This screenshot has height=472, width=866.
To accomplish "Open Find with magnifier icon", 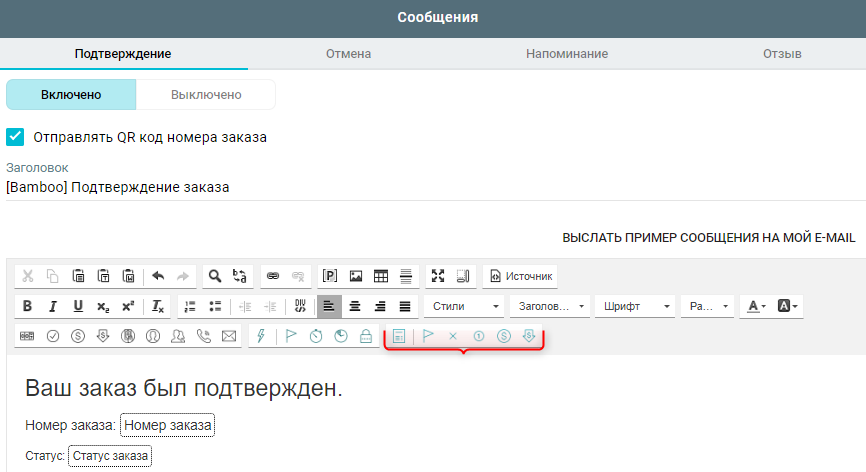I will [x=214, y=276].
